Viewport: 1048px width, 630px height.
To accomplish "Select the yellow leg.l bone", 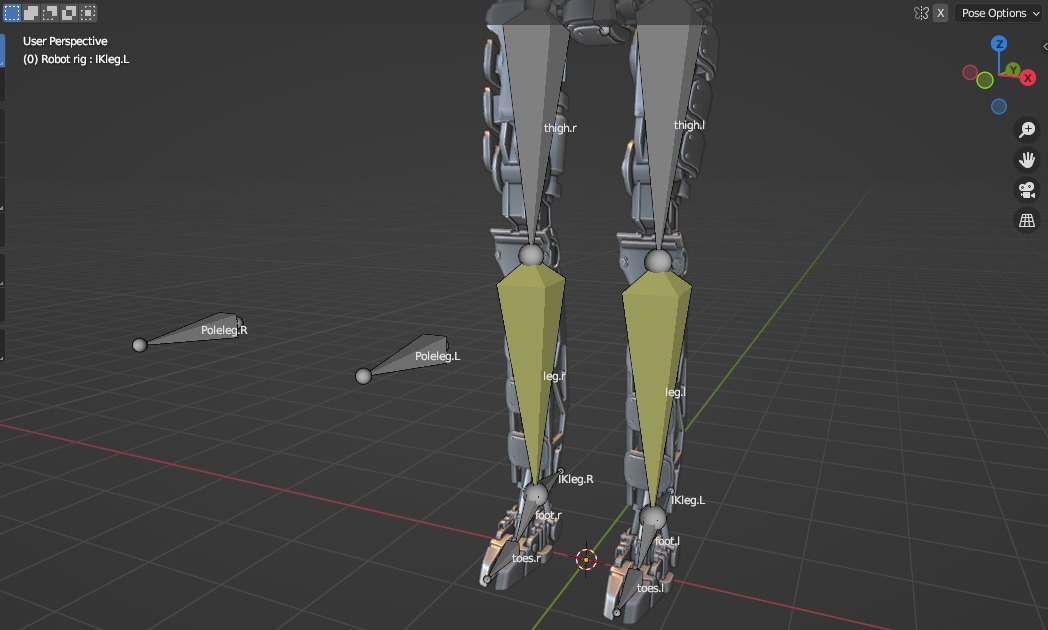I will pyautogui.click(x=656, y=387).
